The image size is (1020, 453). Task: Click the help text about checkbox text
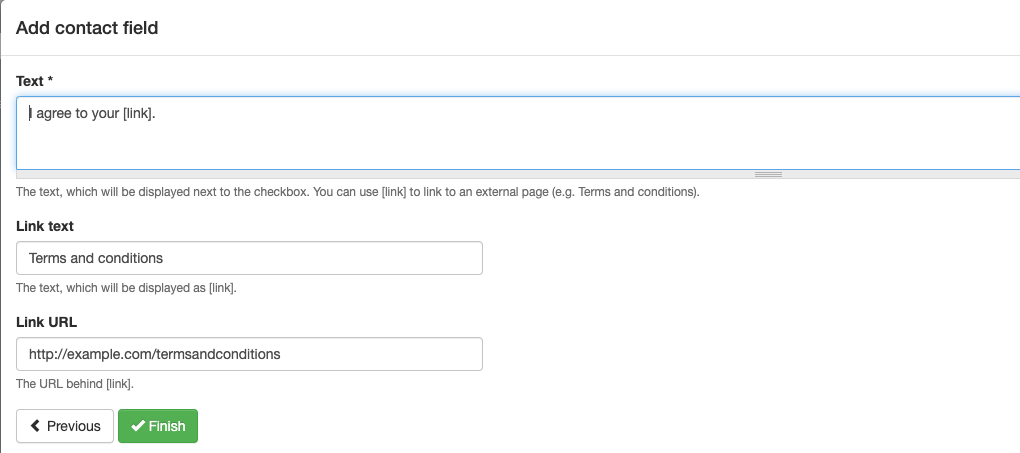click(358, 192)
